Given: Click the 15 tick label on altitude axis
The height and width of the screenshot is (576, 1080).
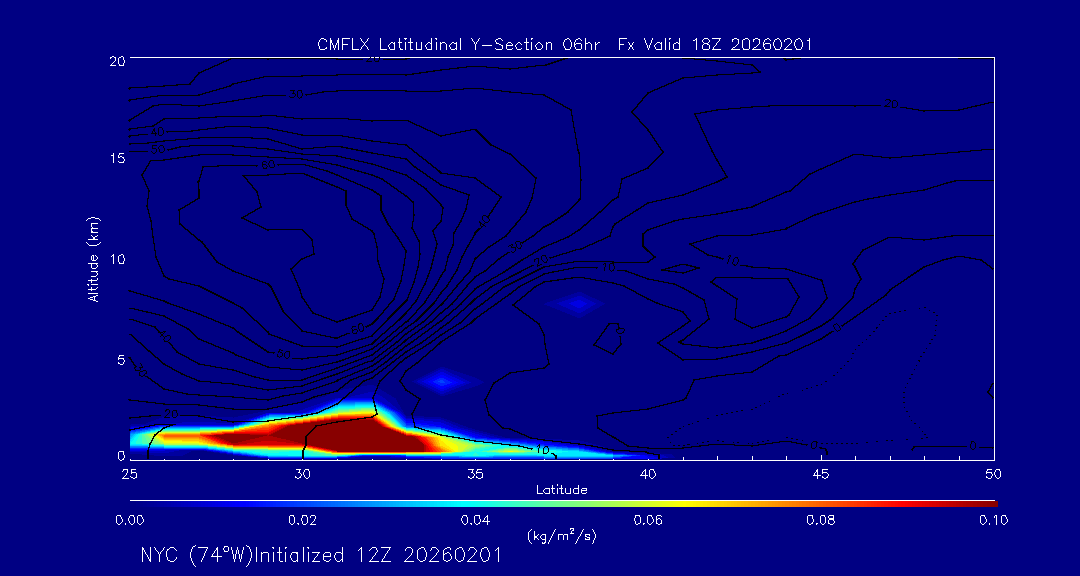Looking at the screenshot, I should point(116,158).
